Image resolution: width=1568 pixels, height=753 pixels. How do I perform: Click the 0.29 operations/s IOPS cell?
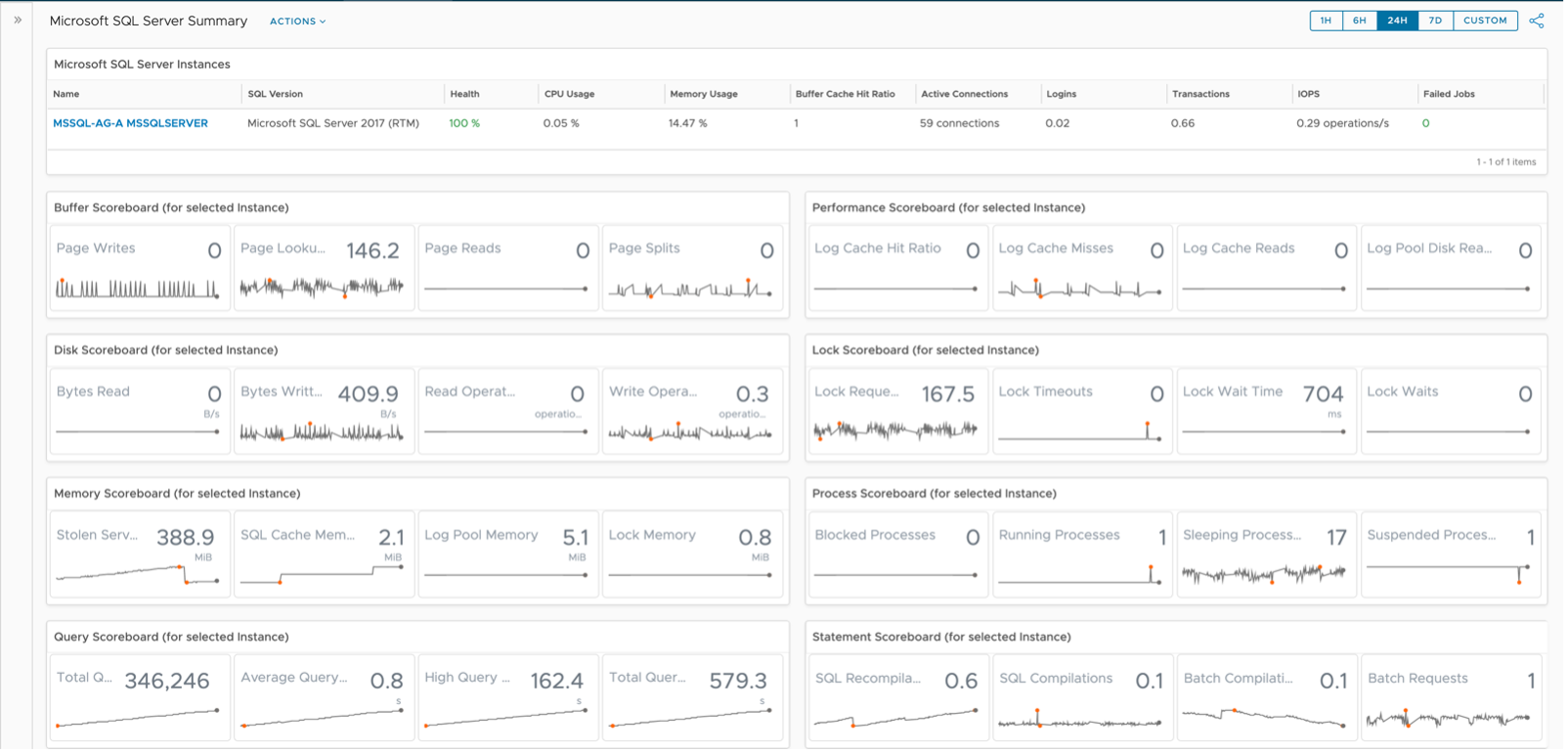click(x=1345, y=124)
